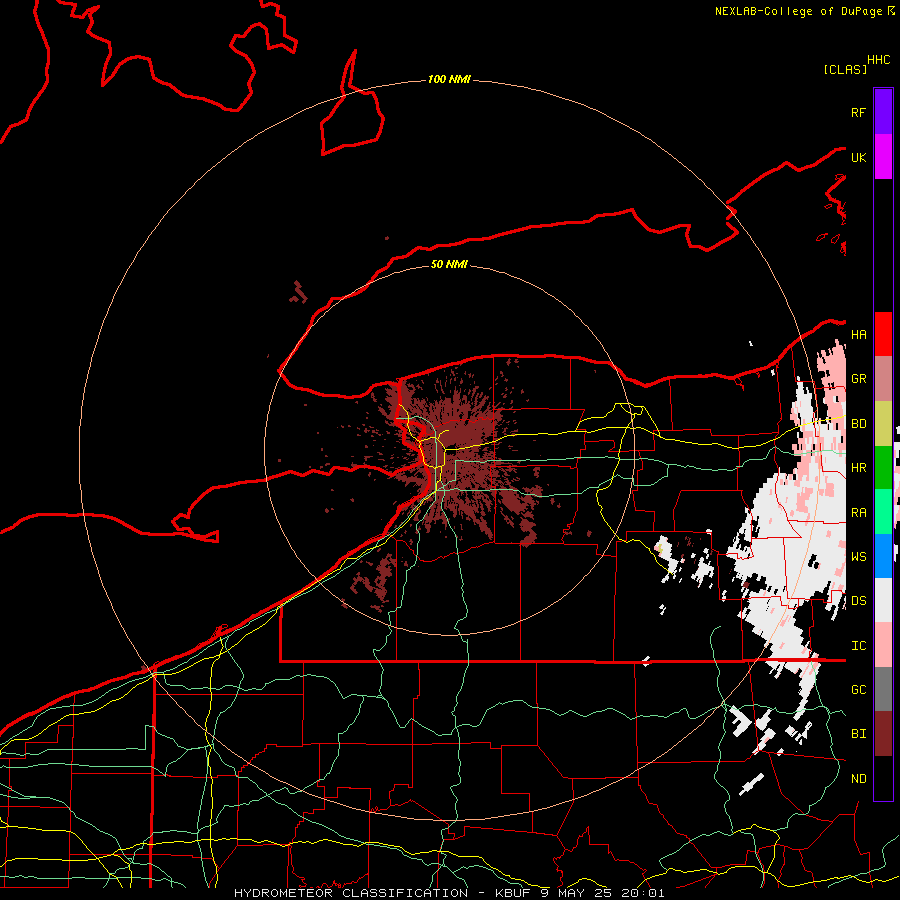Click the DS white legend swatch

883,600
